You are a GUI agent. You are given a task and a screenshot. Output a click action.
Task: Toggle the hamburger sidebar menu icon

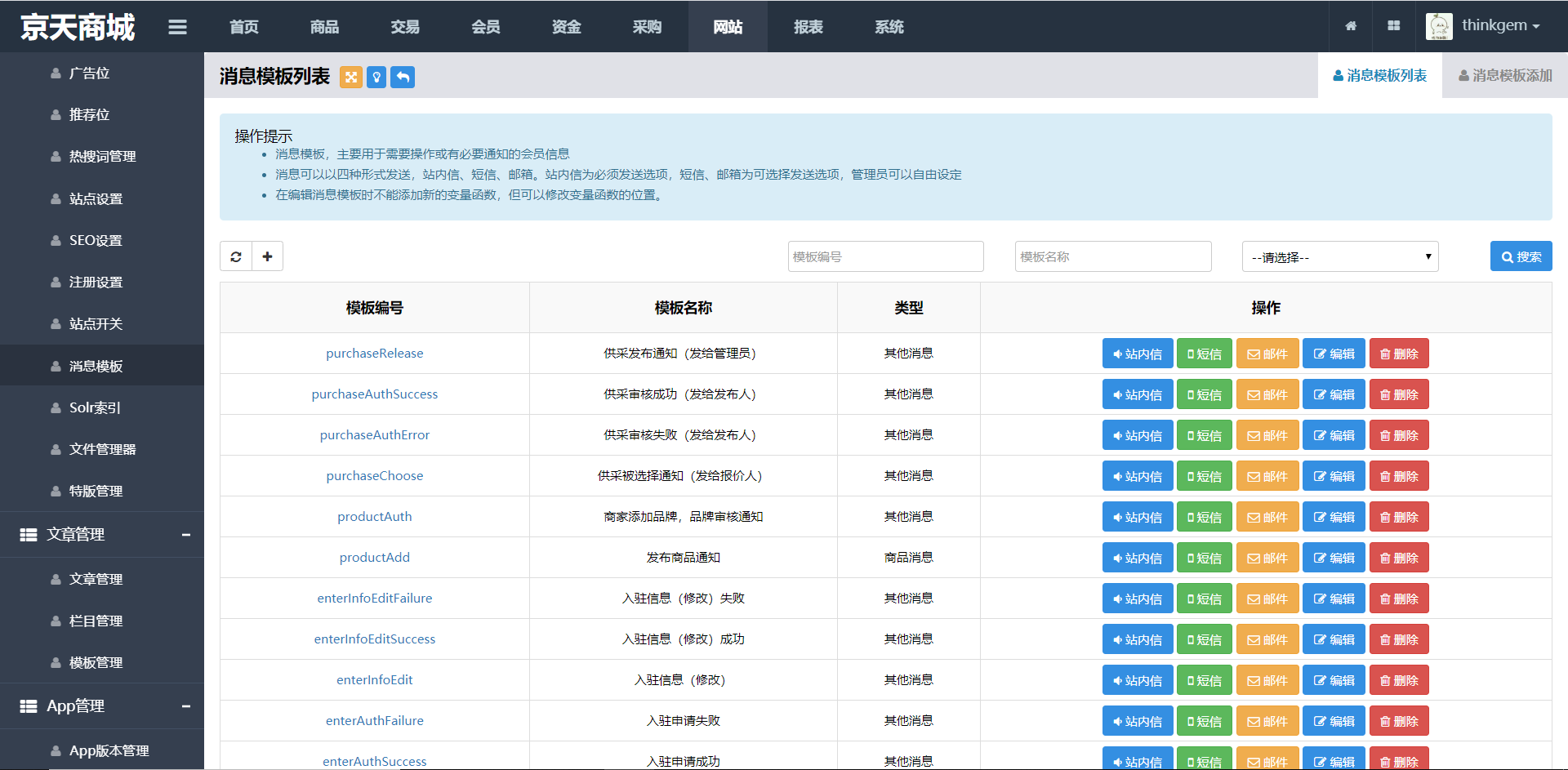tap(177, 27)
